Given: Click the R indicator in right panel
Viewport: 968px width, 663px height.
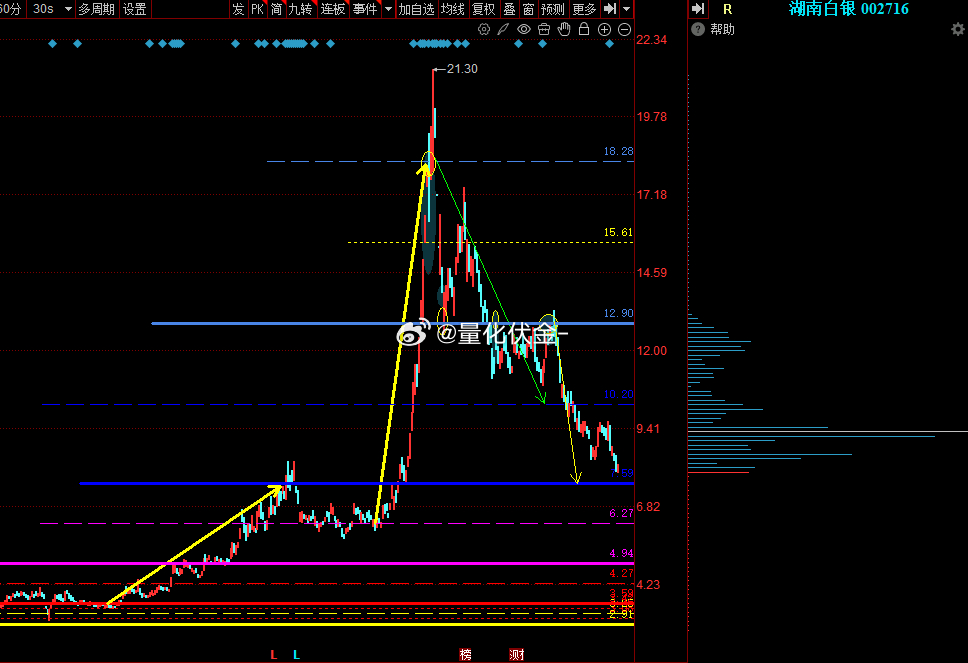Looking at the screenshot, I should click(x=727, y=9).
